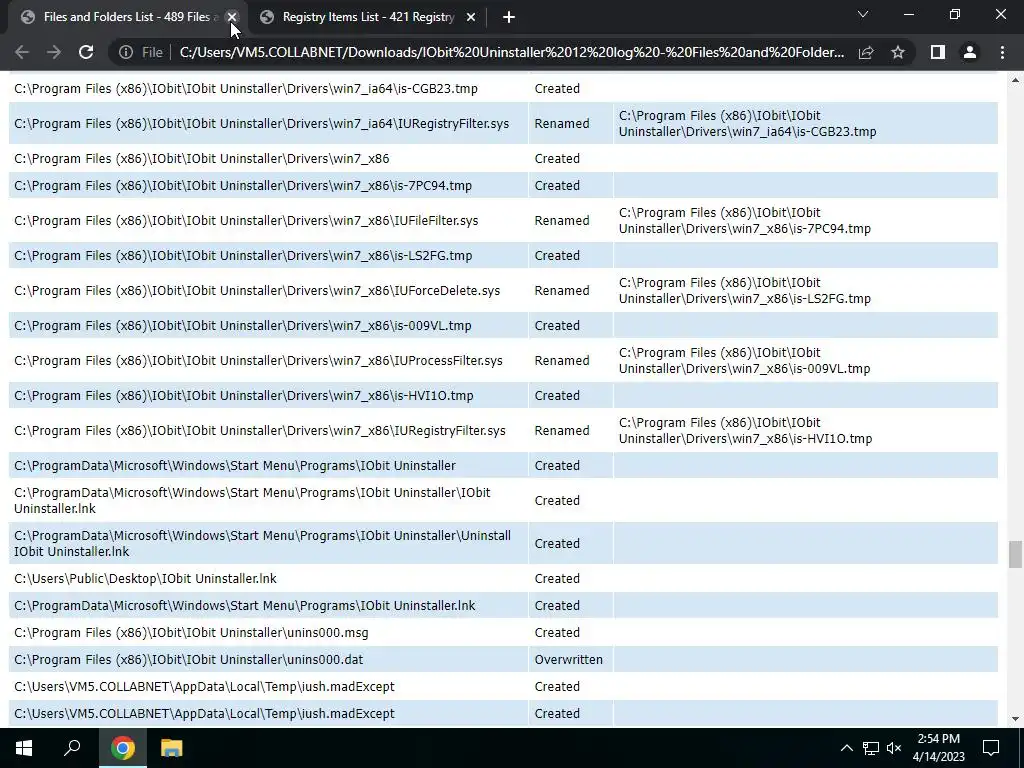
Task: Select the win7_ia64\is-CGB23.tmp path in the first column
Action: click(x=246, y=88)
